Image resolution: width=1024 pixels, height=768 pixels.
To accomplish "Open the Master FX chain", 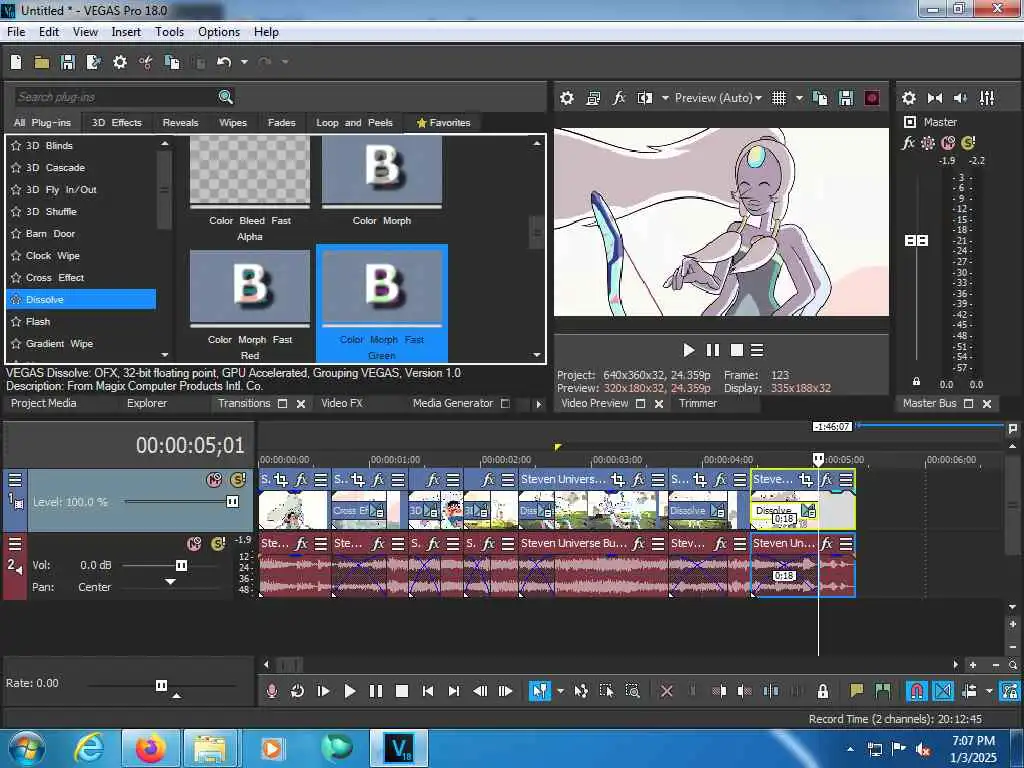I will 908,142.
